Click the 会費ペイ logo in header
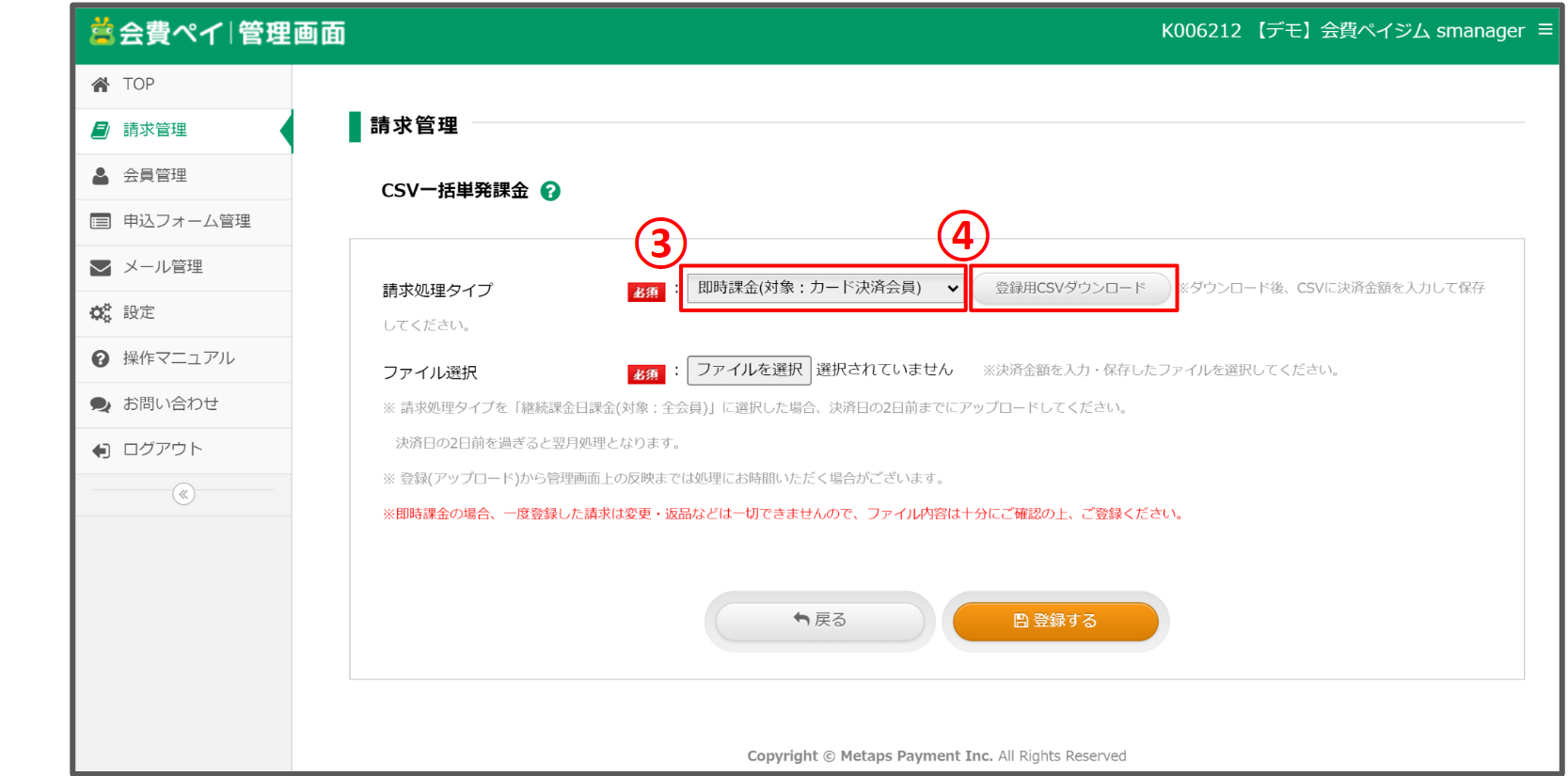This screenshot has width=1568, height=776. (x=217, y=33)
